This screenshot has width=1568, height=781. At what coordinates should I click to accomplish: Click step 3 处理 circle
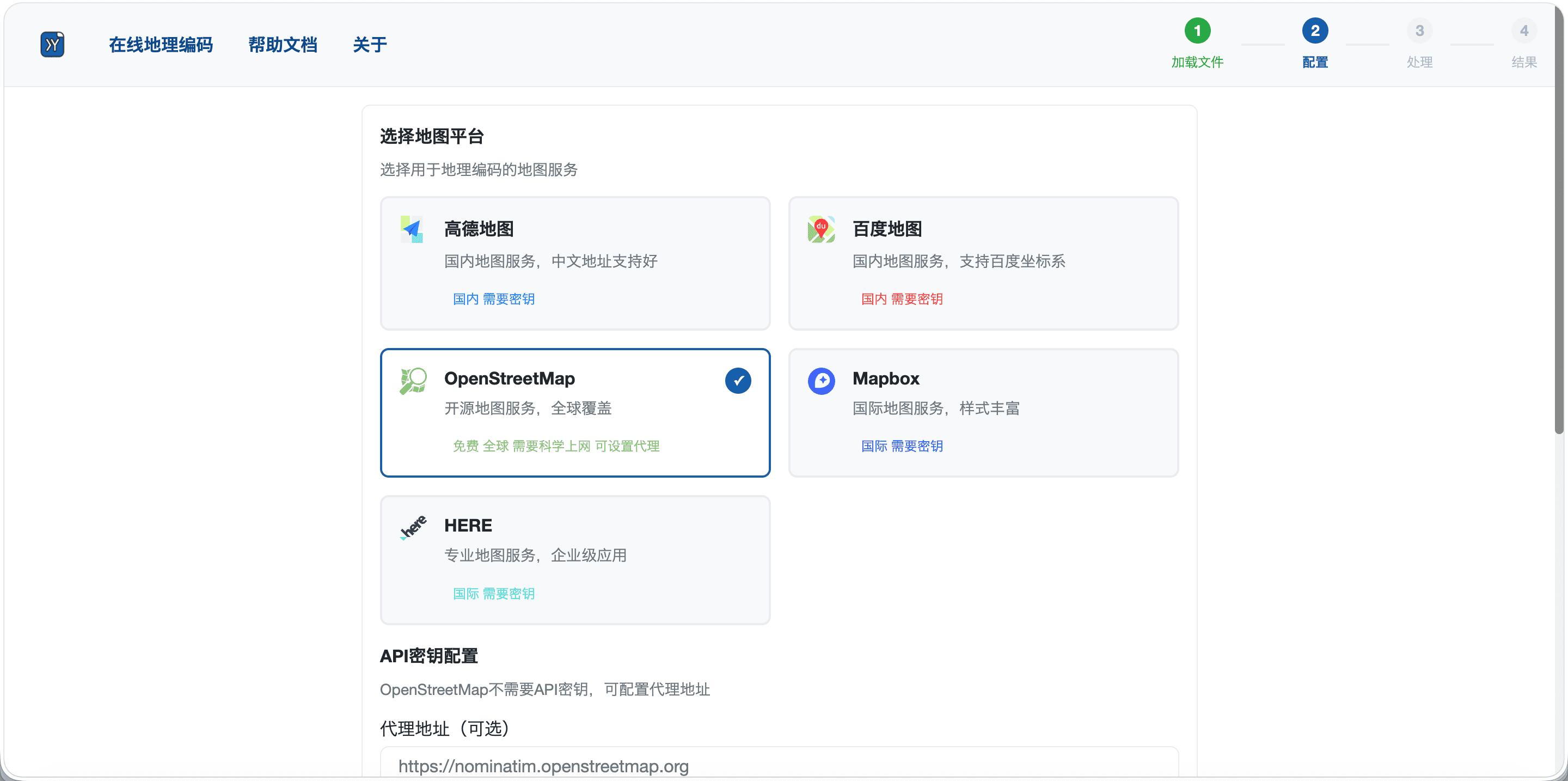tap(1419, 31)
